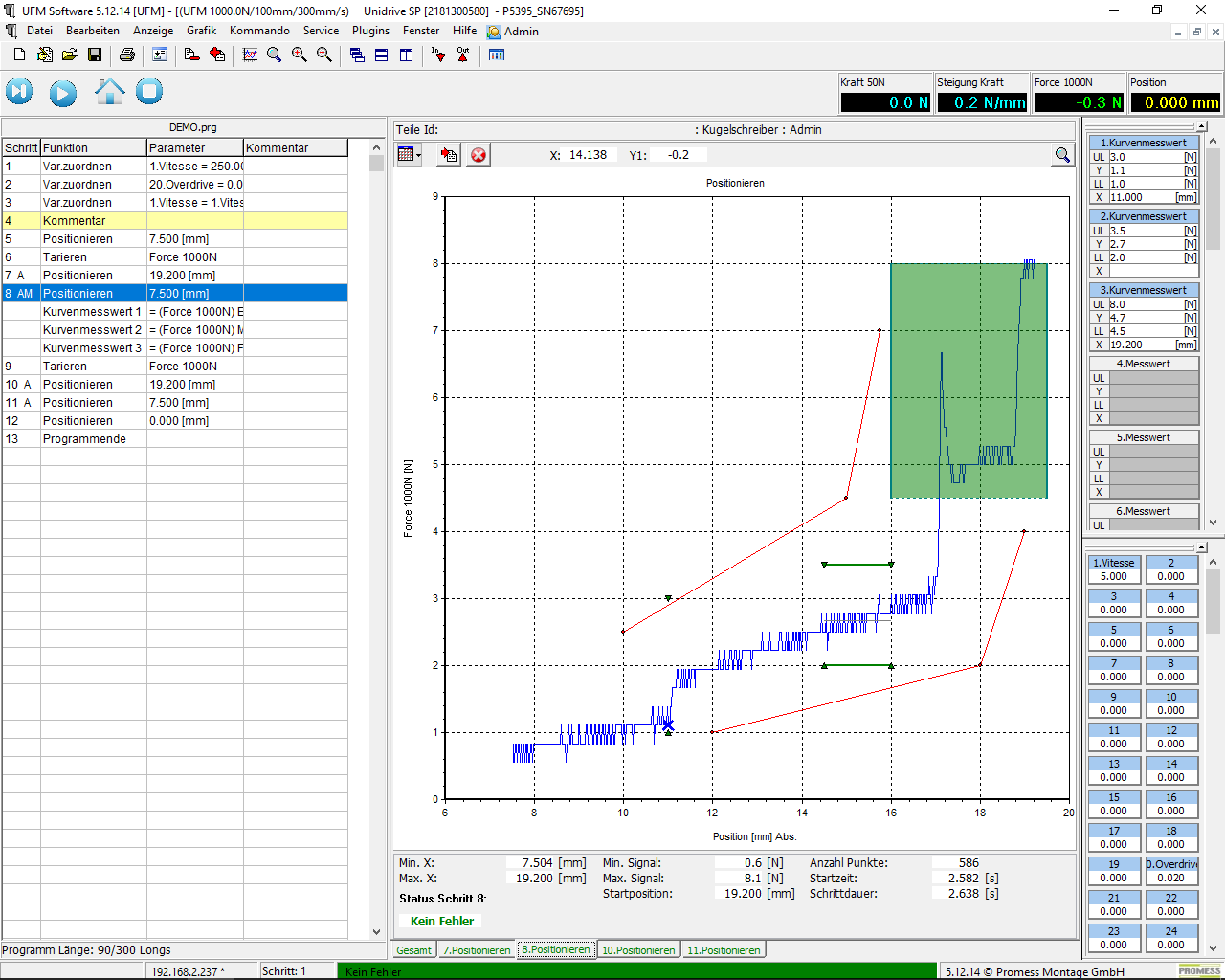The height and width of the screenshot is (980, 1225).
Task: Click the magnifier icon at chart top right
Action: (x=1062, y=155)
